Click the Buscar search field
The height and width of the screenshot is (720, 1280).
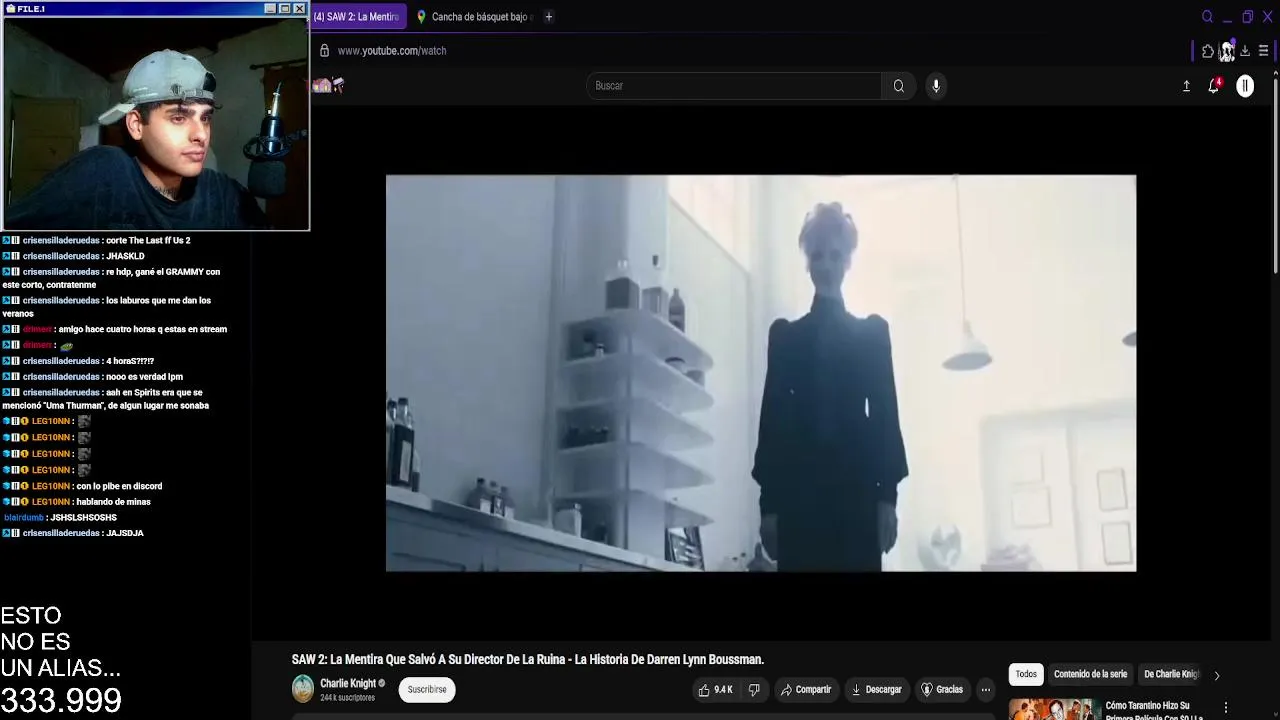(x=734, y=86)
